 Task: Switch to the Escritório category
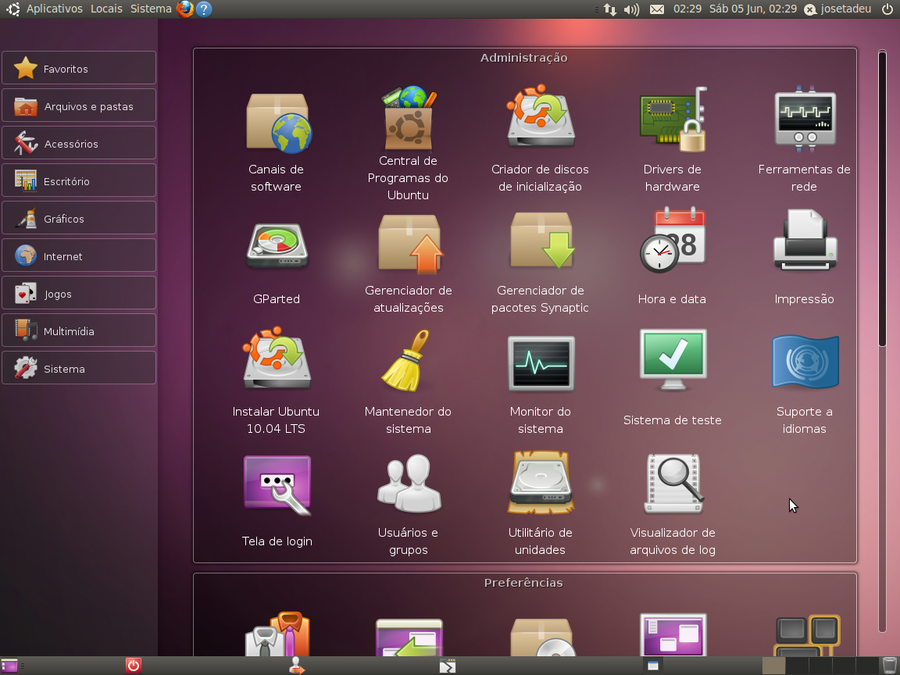click(79, 181)
